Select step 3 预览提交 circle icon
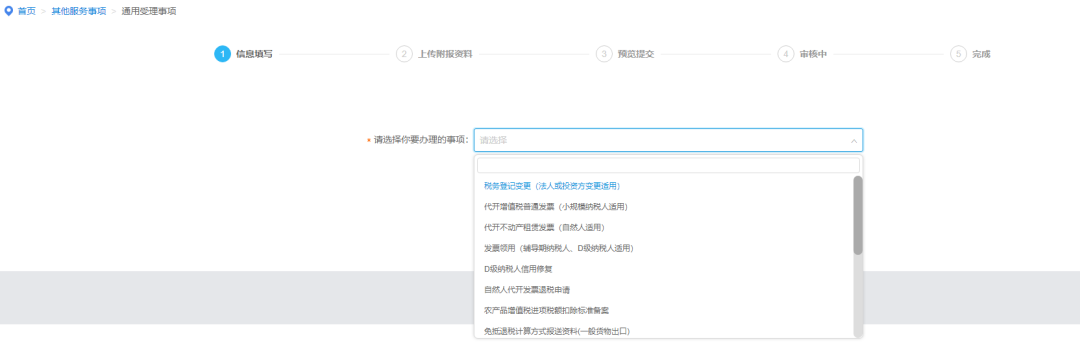Image resolution: width=1080 pixels, height=360 pixels. pyautogui.click(x=604, y=54)
